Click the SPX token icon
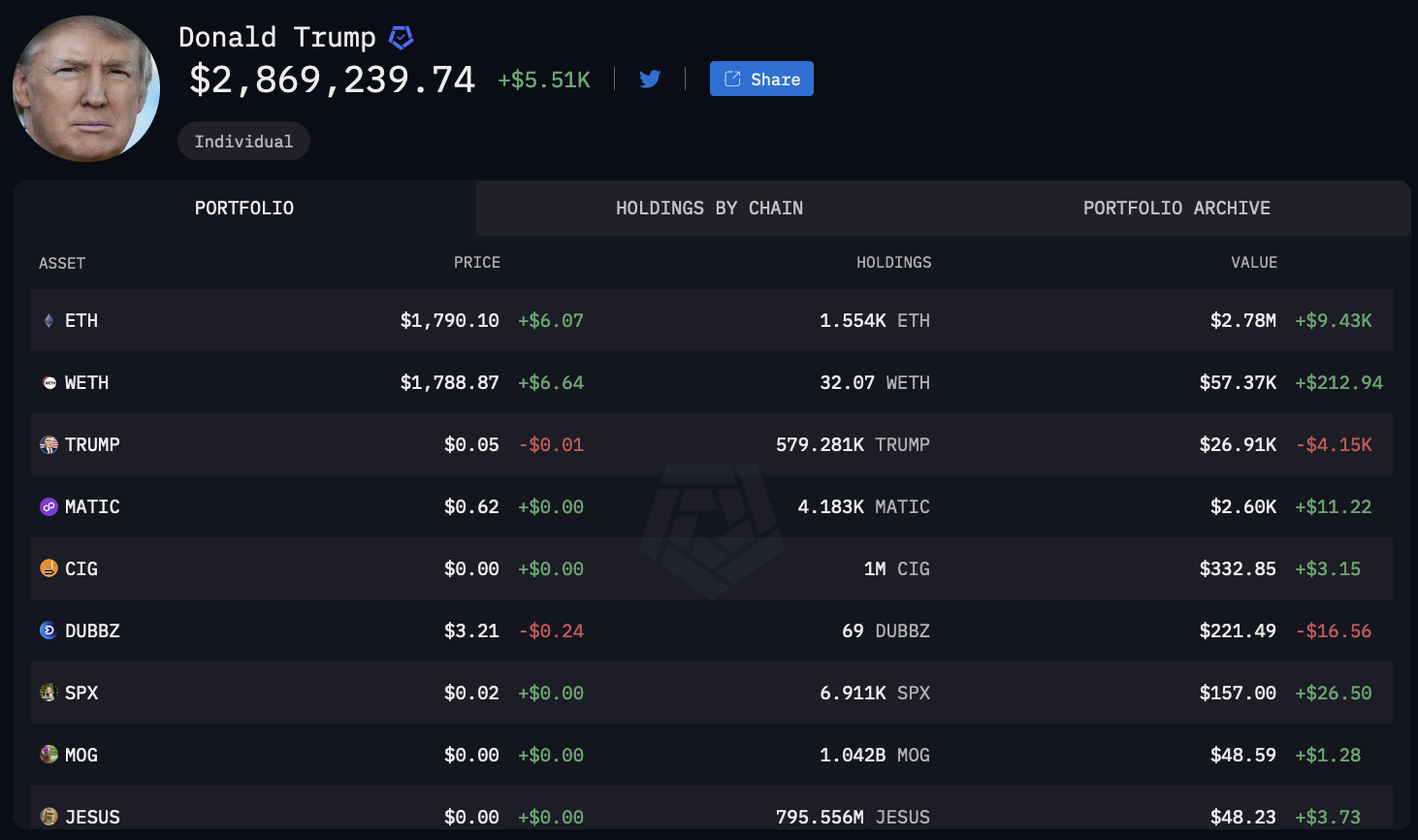The height and width of the screenshot is (840, 1418). coord(48,693)
